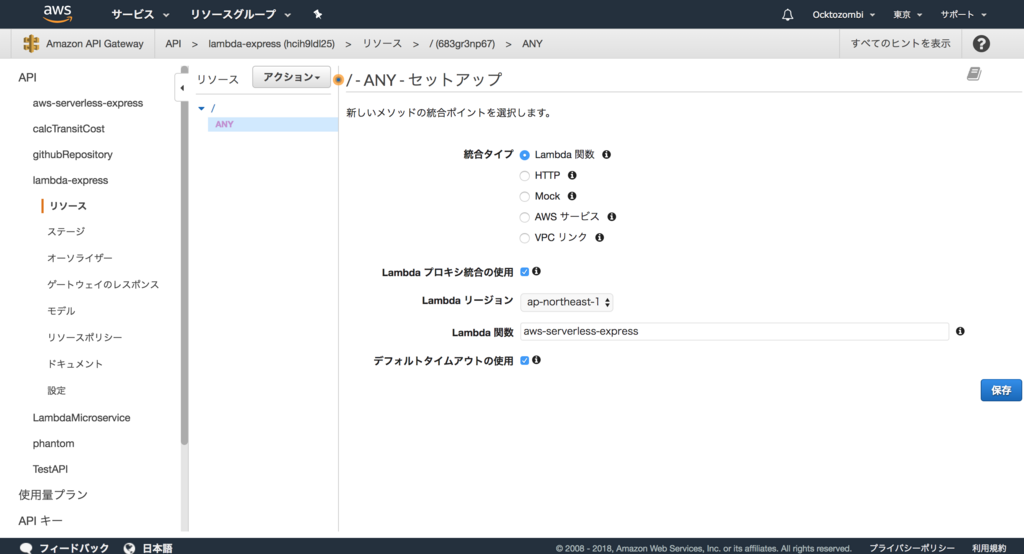Open モデル in sidebar
Viewport: 1024px width, 554px height.
pyautogui.click(x=61, y=311)
